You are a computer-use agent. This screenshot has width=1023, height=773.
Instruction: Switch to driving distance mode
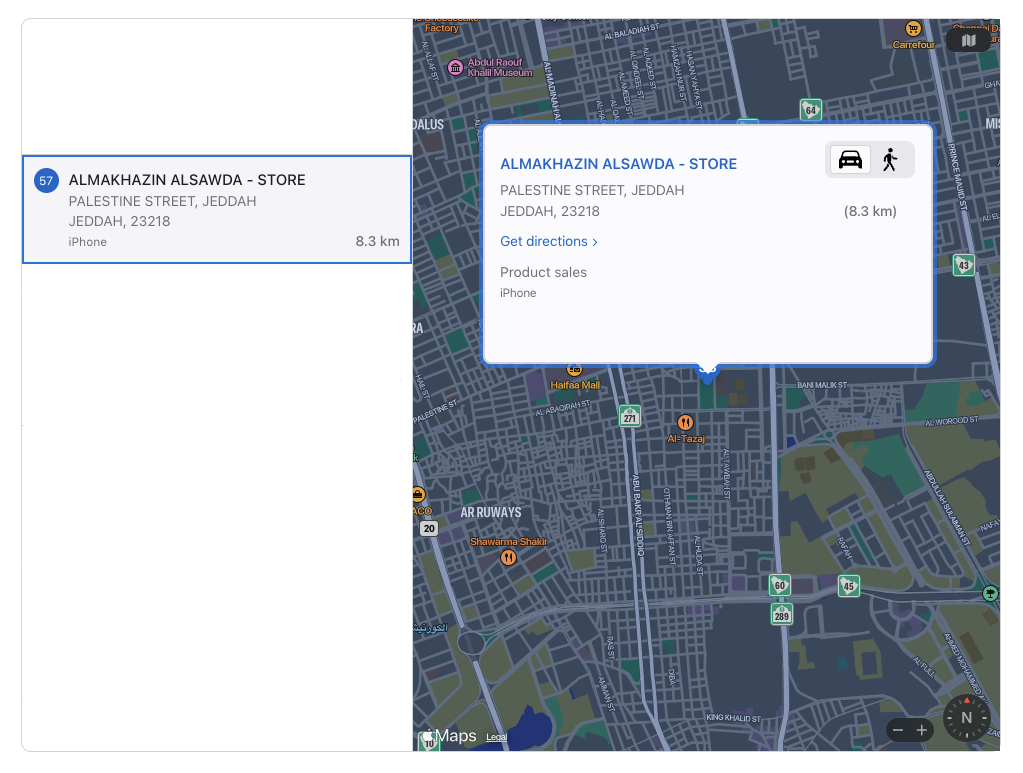click(x=850, y=160)
